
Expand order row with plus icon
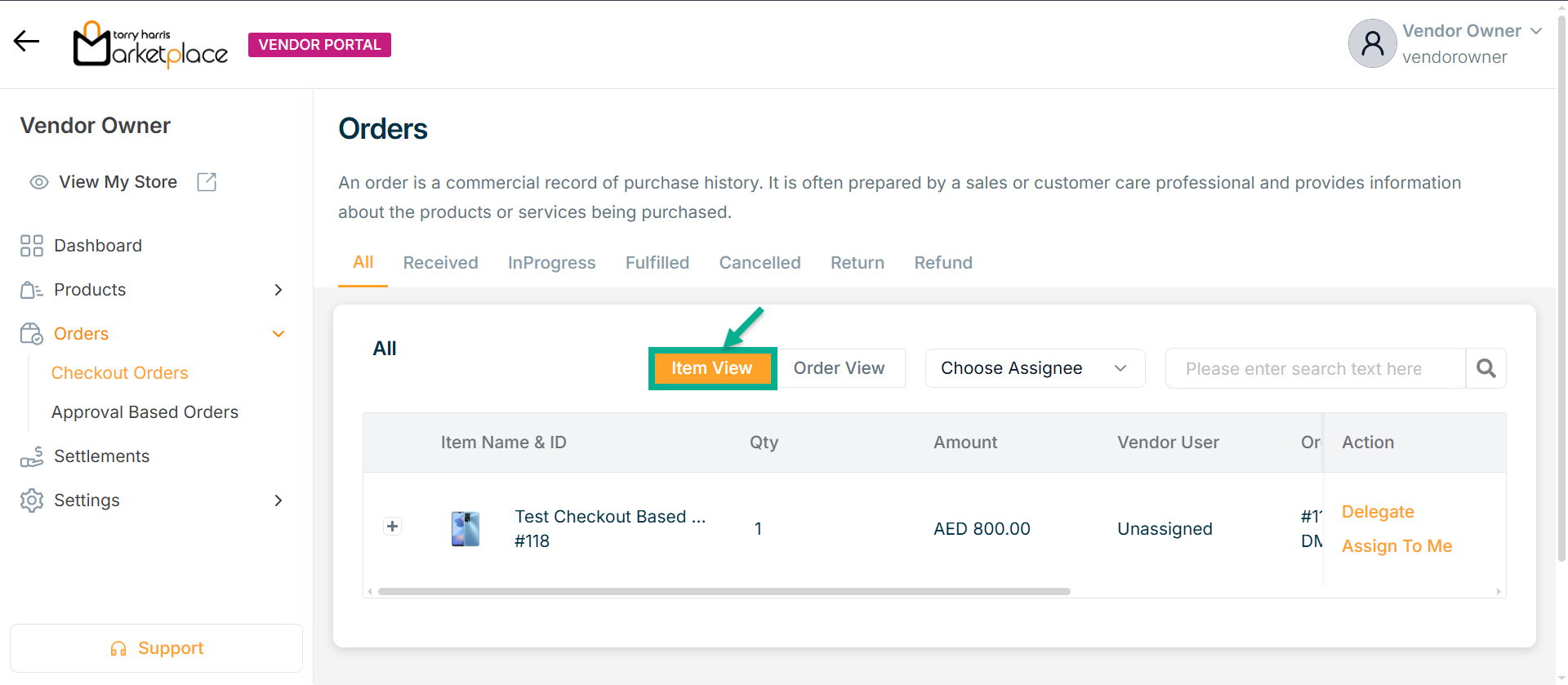click(392, 527)
